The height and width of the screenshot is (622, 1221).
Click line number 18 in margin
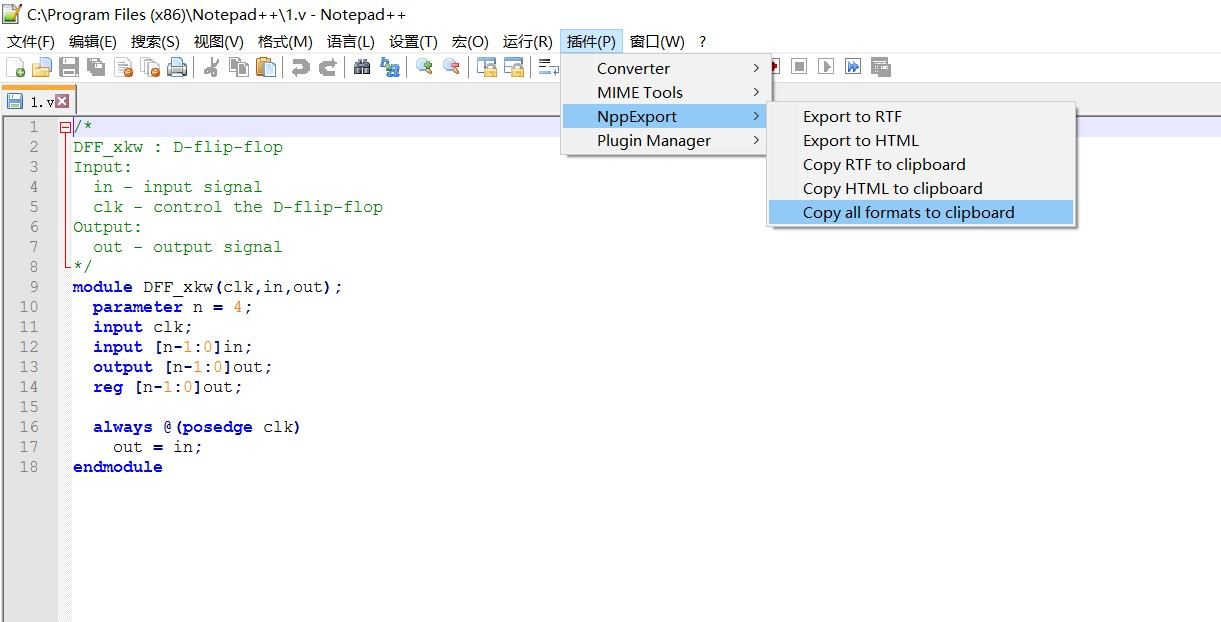click(28, 467)
